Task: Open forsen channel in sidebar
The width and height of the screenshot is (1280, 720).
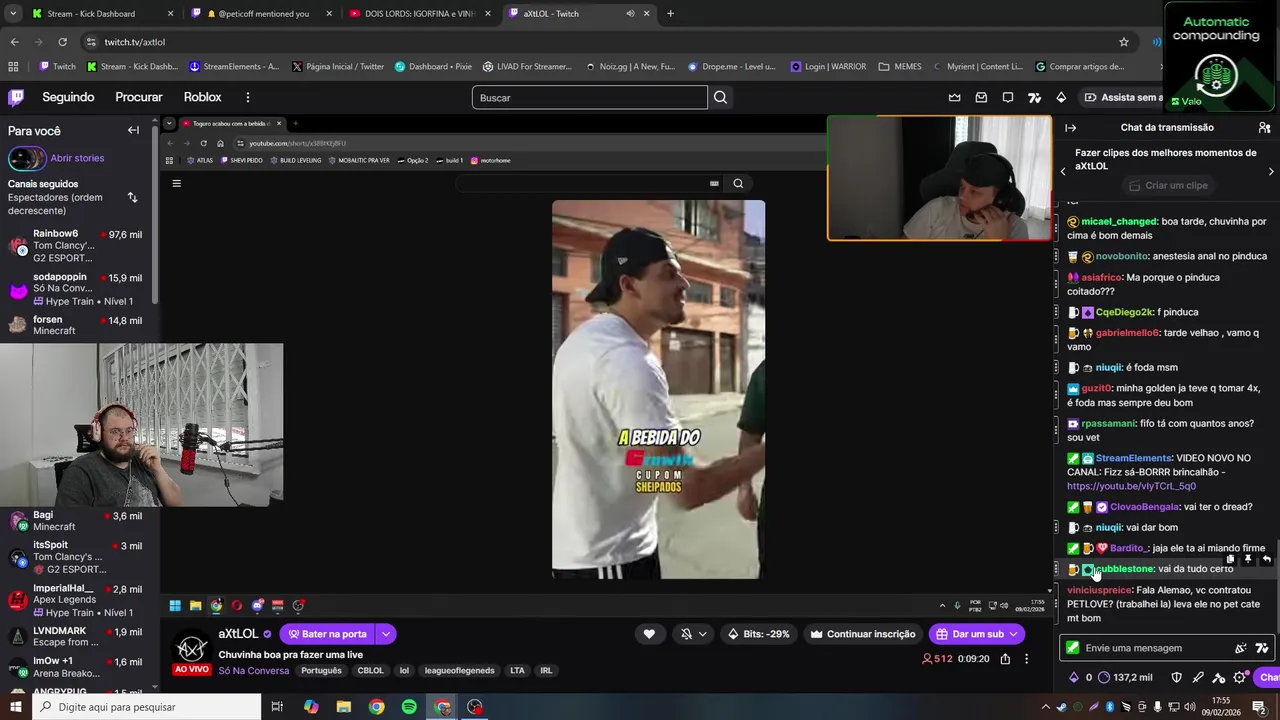Action: click(x=78, y=325)
